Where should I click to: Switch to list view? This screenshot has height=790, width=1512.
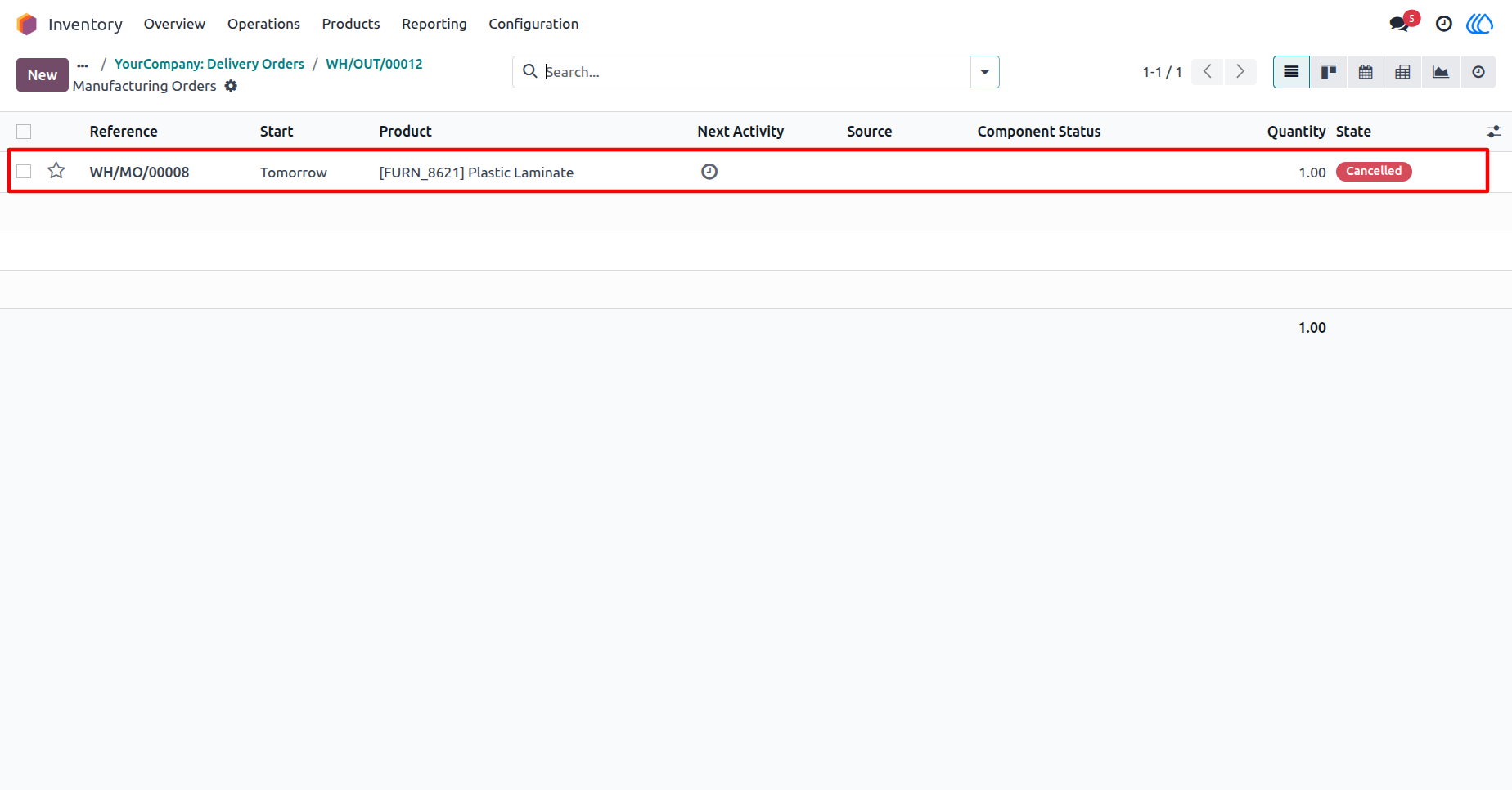(1291, 72)
